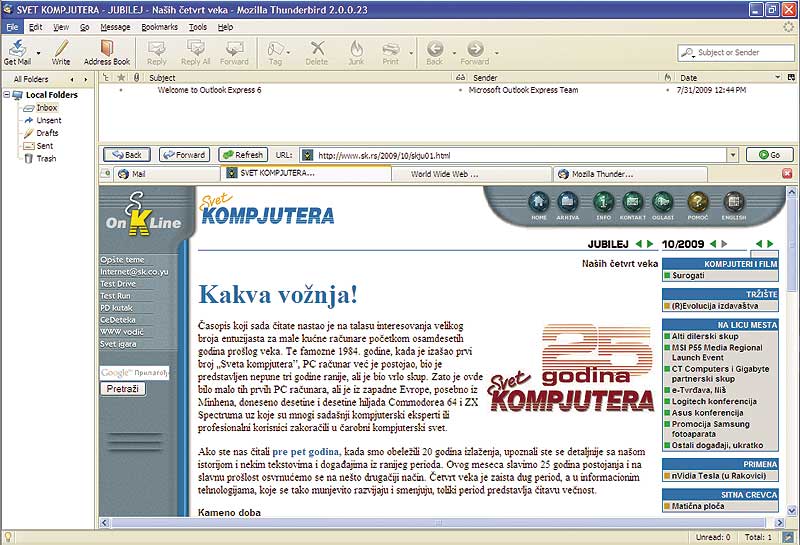Click the column picker icon in message list

pos(791,78)
